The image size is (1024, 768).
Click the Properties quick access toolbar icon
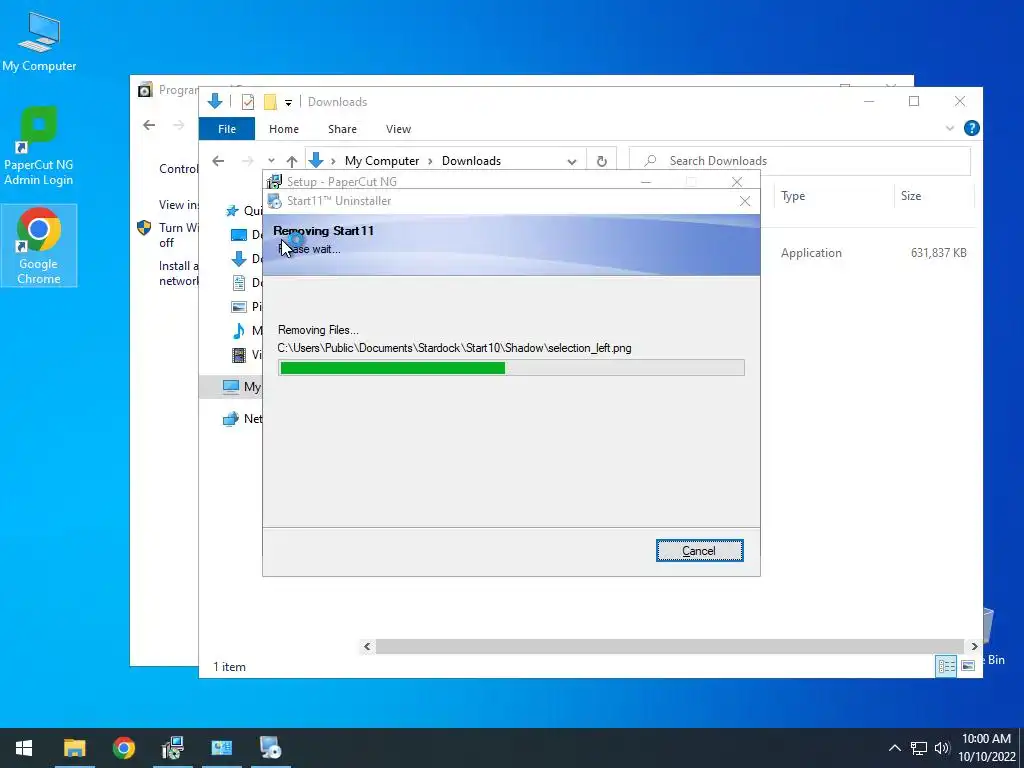point(248,102)
